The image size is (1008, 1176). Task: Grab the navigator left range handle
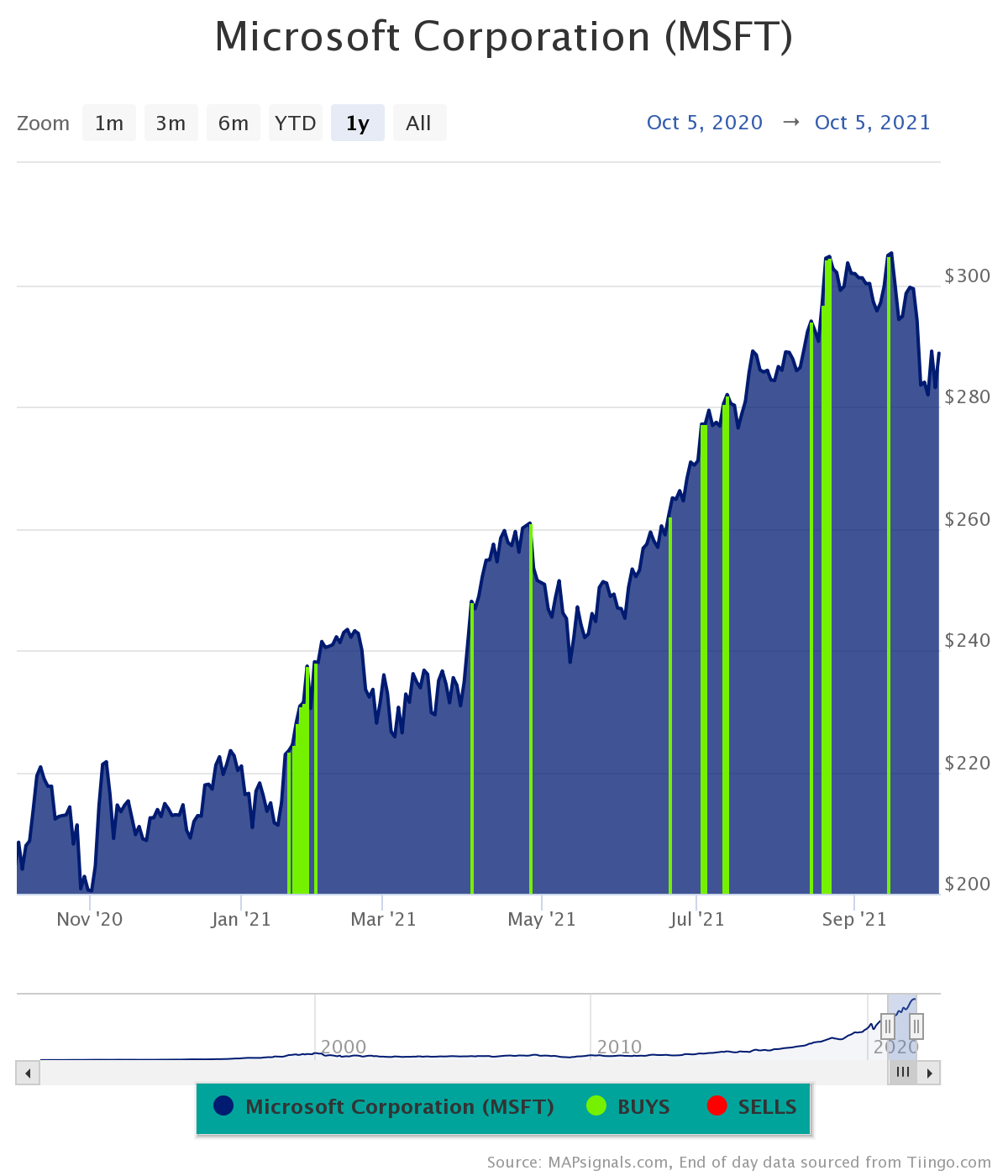pyautogui.click(x=888, y=1026)
